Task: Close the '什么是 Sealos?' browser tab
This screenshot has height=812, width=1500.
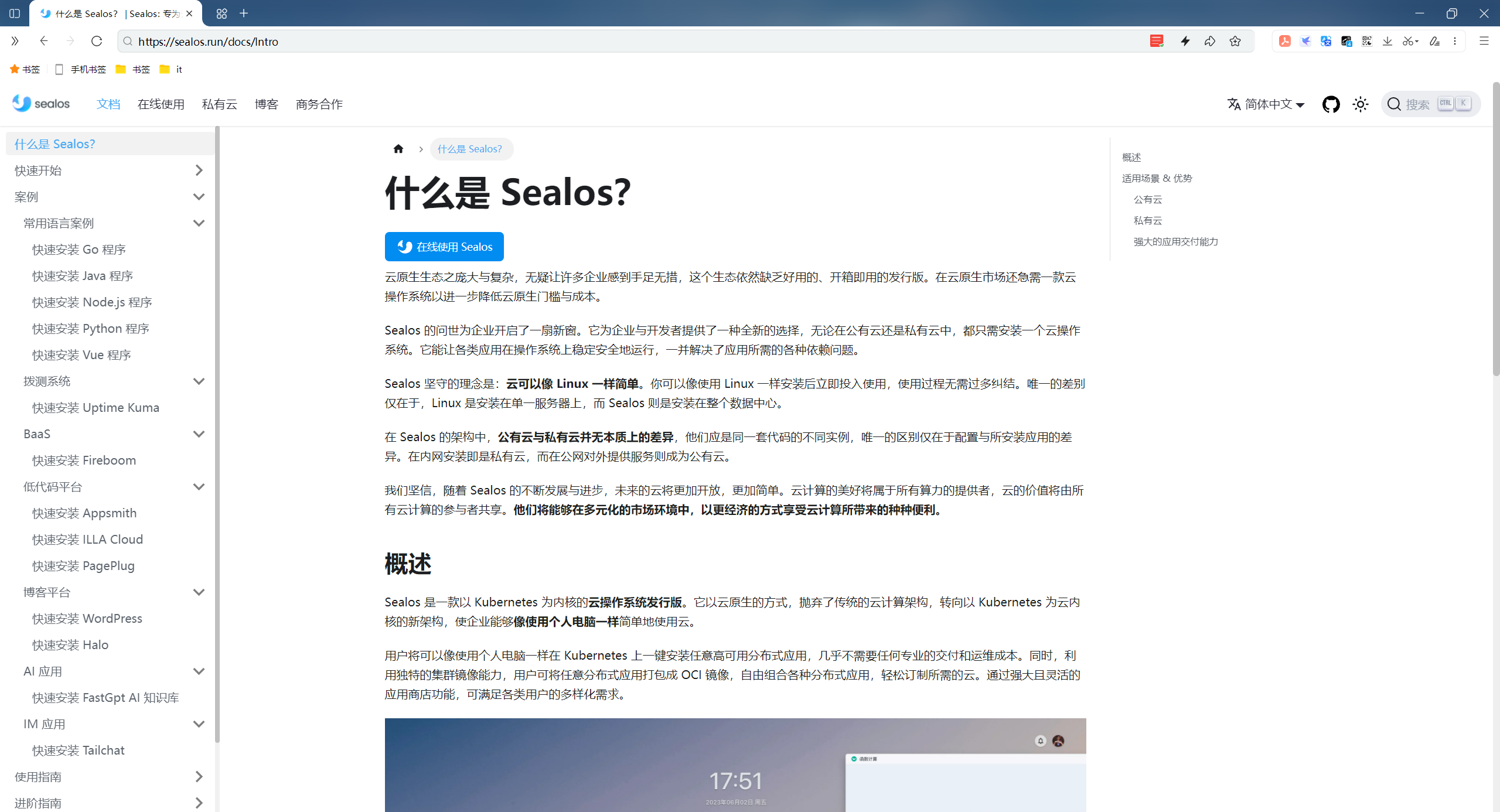Action: point(189,13)
